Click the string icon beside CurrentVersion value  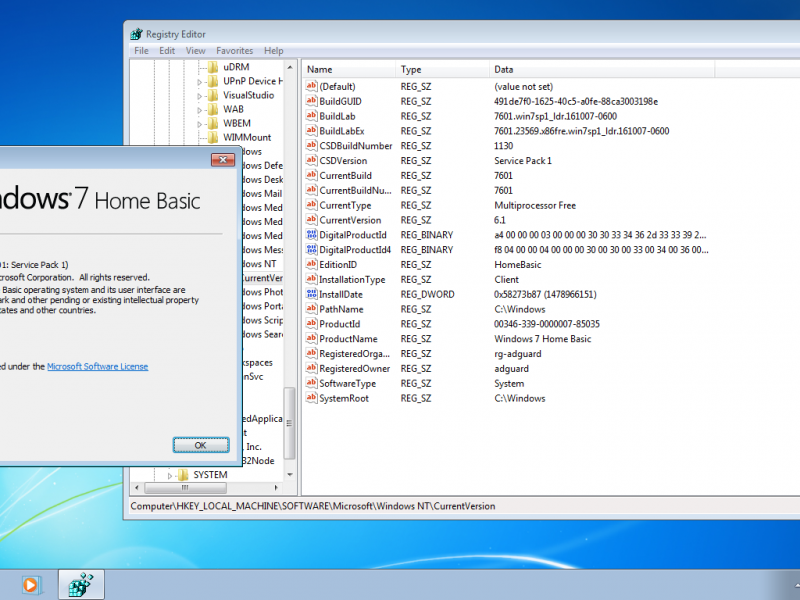[x=311, y=220]
